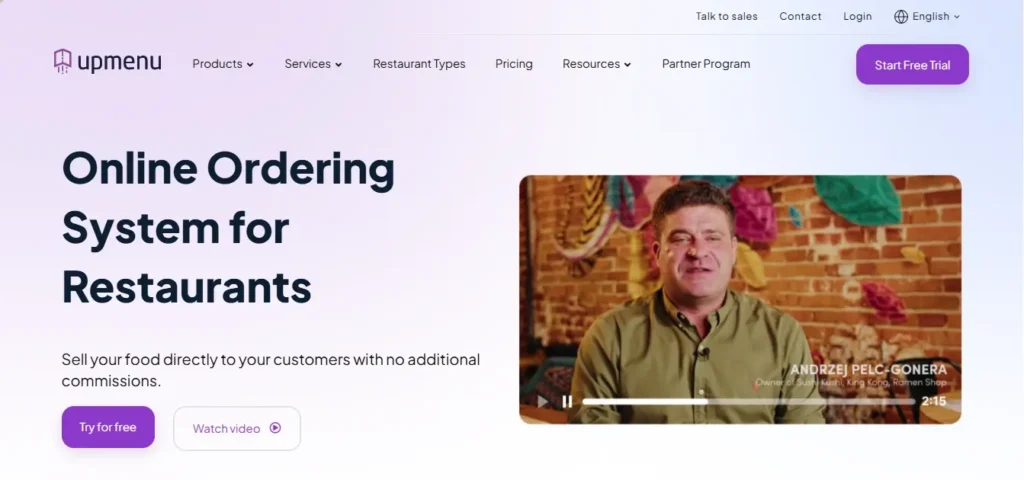Open the Contact link
This screenshot has height=480, width=1024.
coord(800,17)
